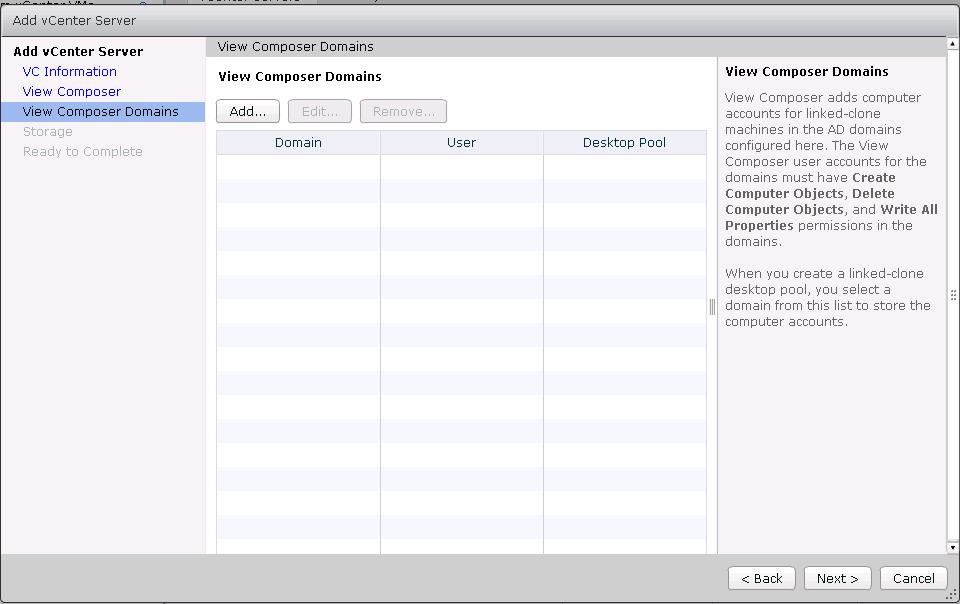
Task: Select the Ready to Complete step
Action: click(83, 152)
